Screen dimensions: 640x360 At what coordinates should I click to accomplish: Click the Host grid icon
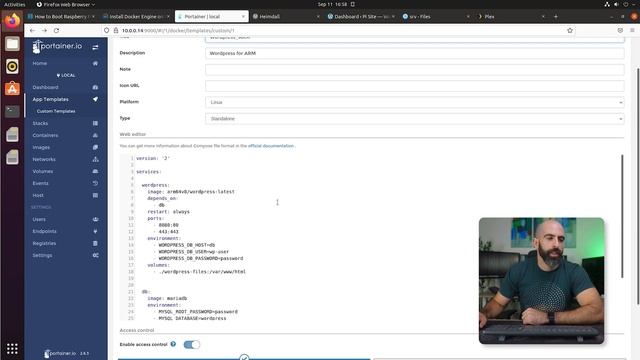click(x=95, y=196)
